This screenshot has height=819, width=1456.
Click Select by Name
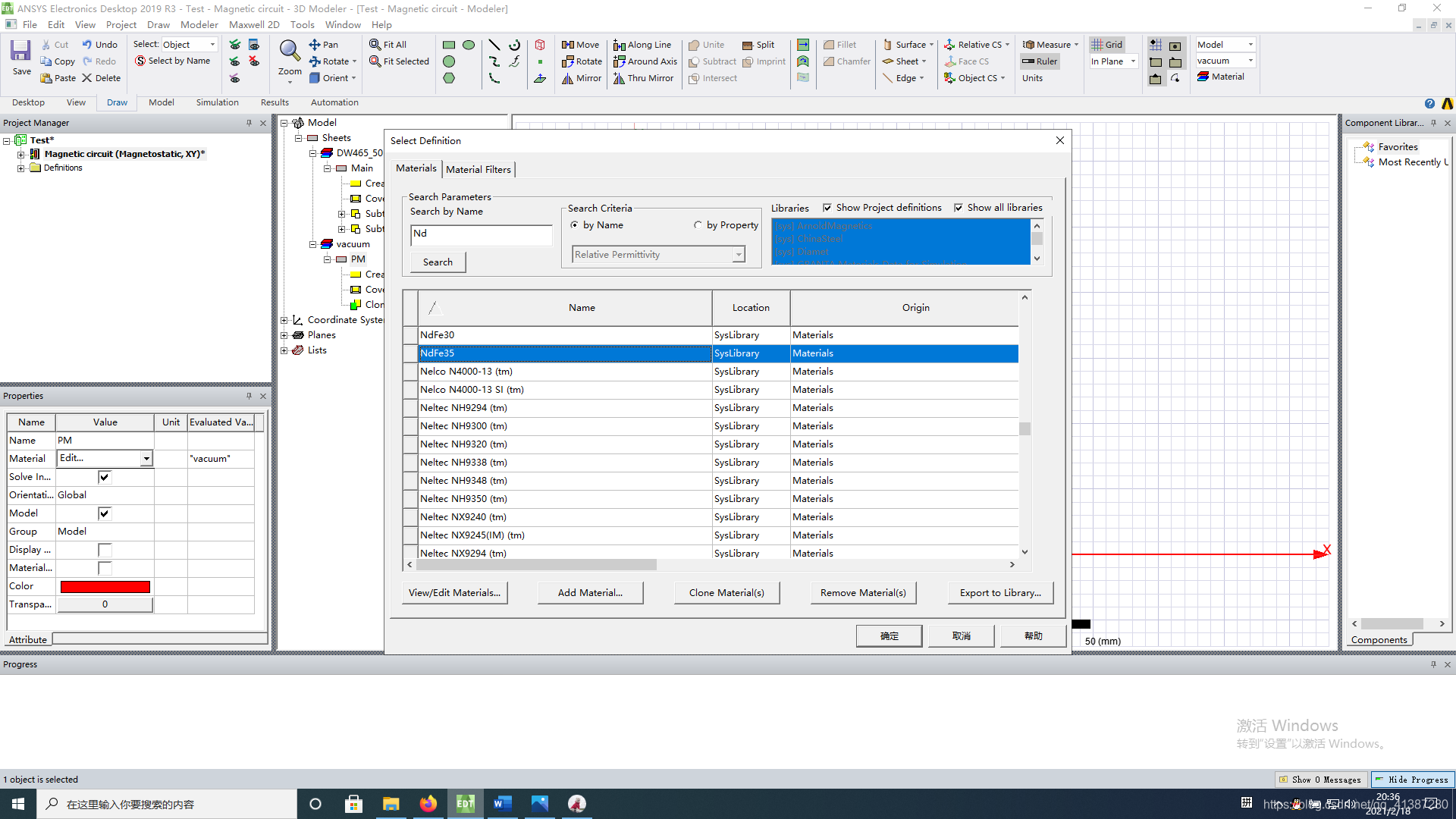pyautogui.click(x=172, y=61)
